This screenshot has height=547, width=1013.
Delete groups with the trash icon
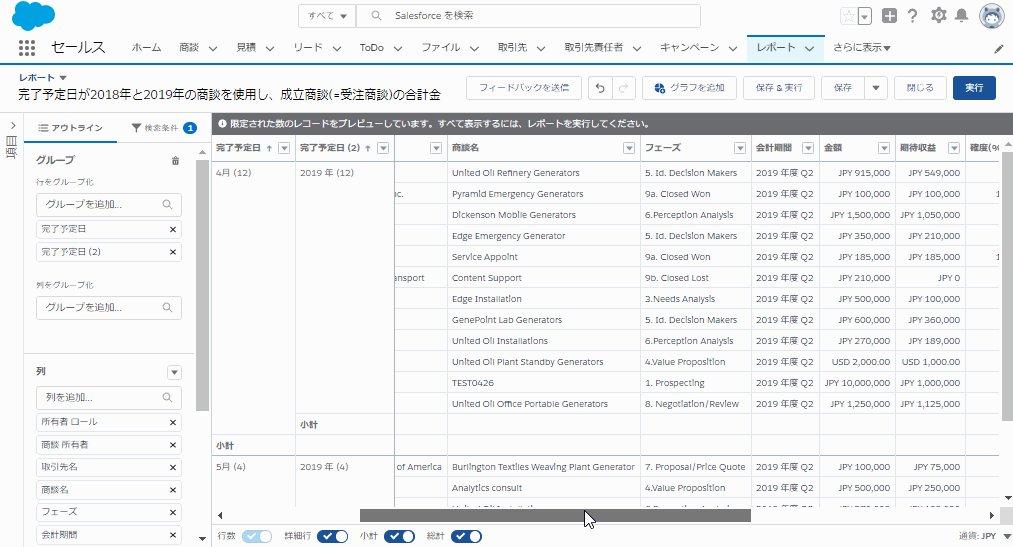click(175, 161)
